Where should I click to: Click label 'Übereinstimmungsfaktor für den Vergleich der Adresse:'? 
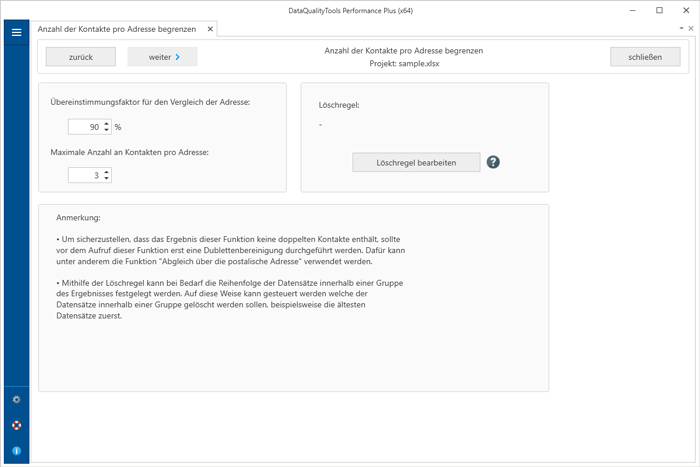(150, 102)
